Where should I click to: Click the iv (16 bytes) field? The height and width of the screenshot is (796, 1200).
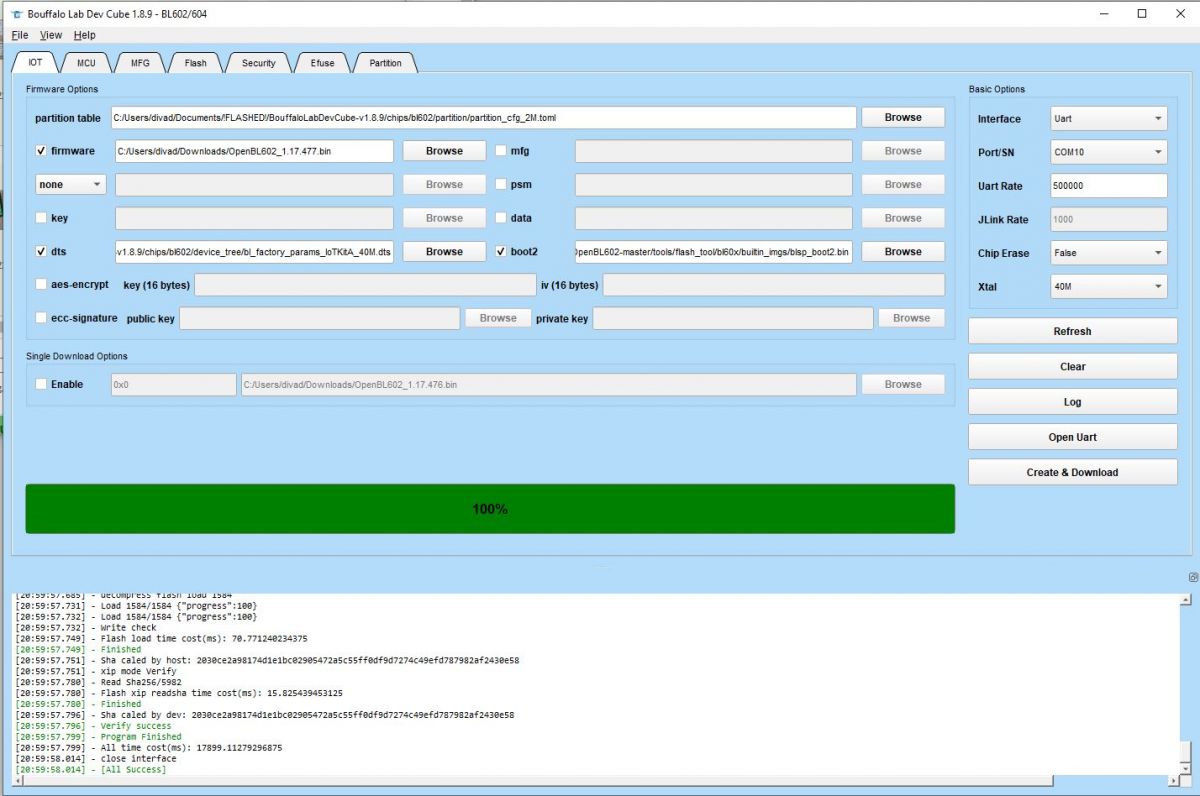click(773, 285)
